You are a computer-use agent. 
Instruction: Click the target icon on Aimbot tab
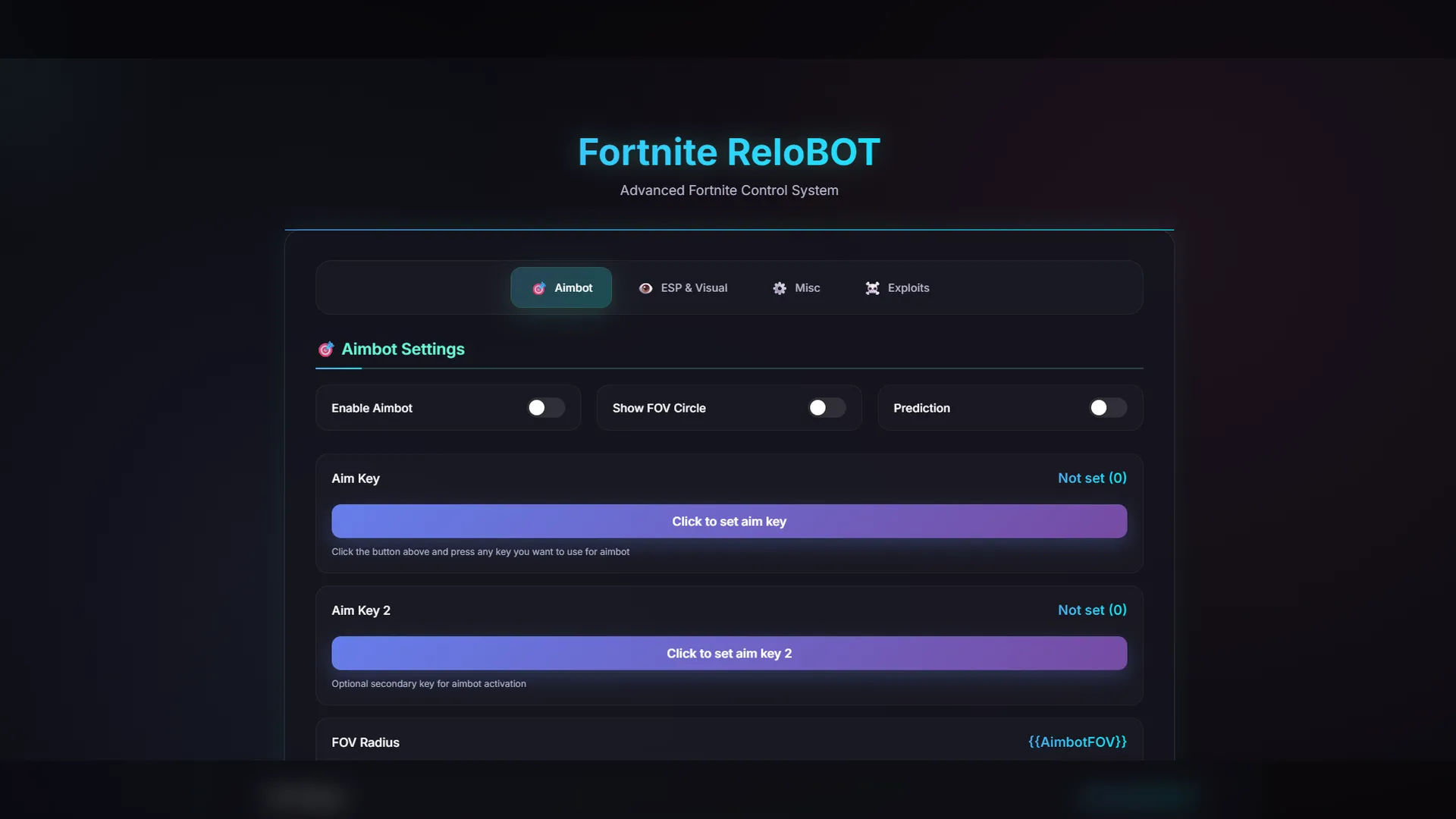point(539,288)
